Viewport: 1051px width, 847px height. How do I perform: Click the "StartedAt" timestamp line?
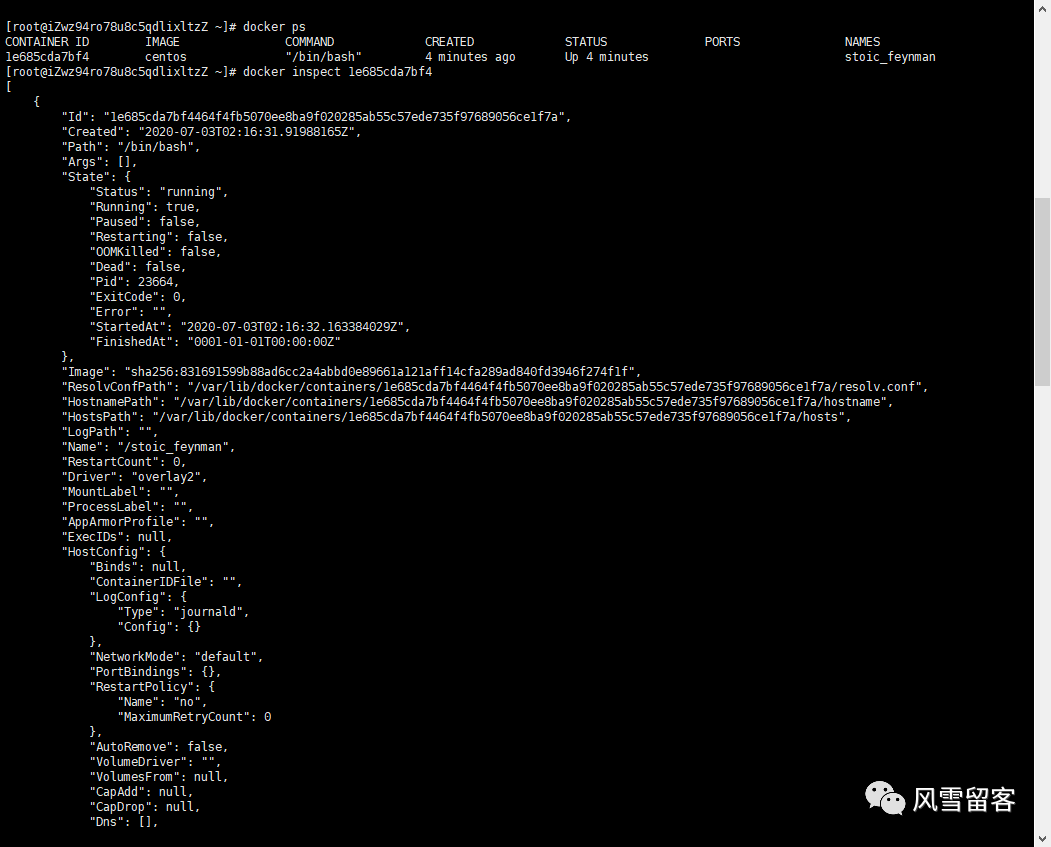pos(250,327)
